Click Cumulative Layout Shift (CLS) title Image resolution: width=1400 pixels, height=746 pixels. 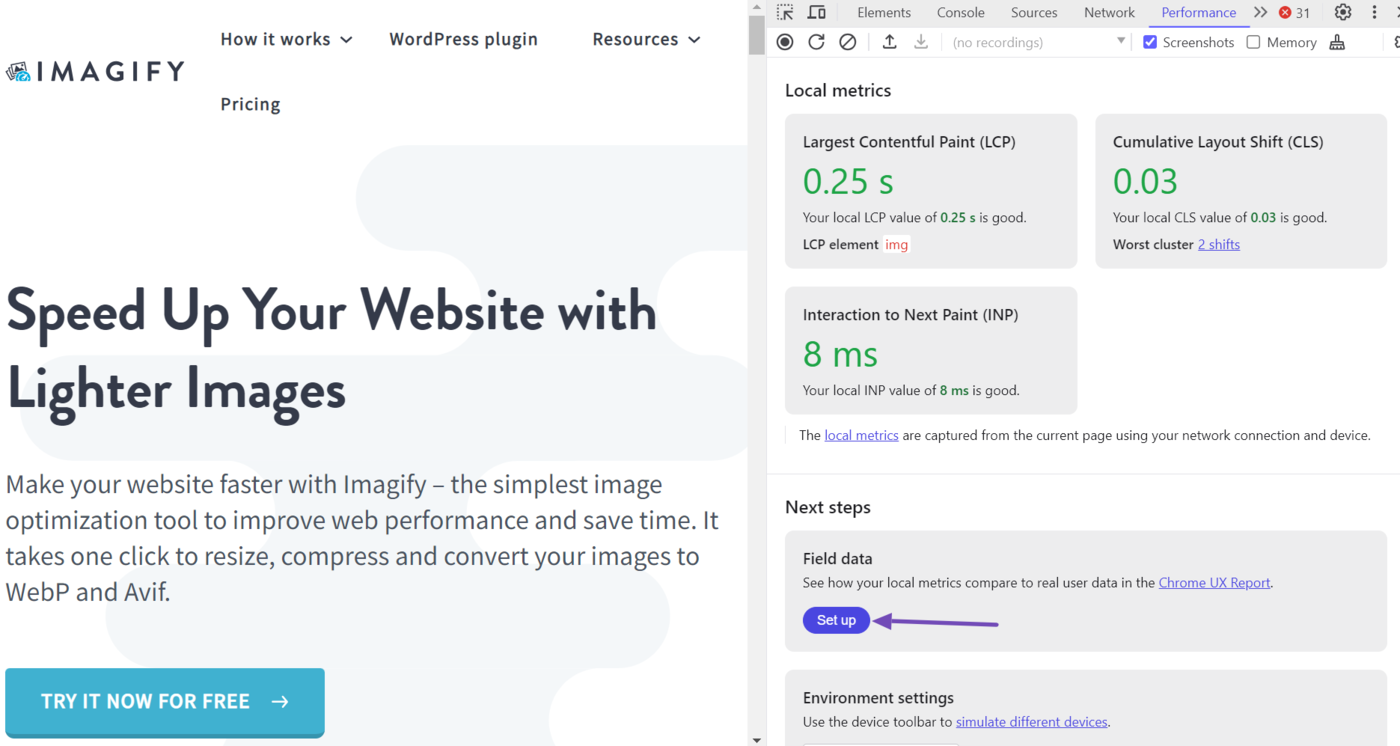(1218, 142)
